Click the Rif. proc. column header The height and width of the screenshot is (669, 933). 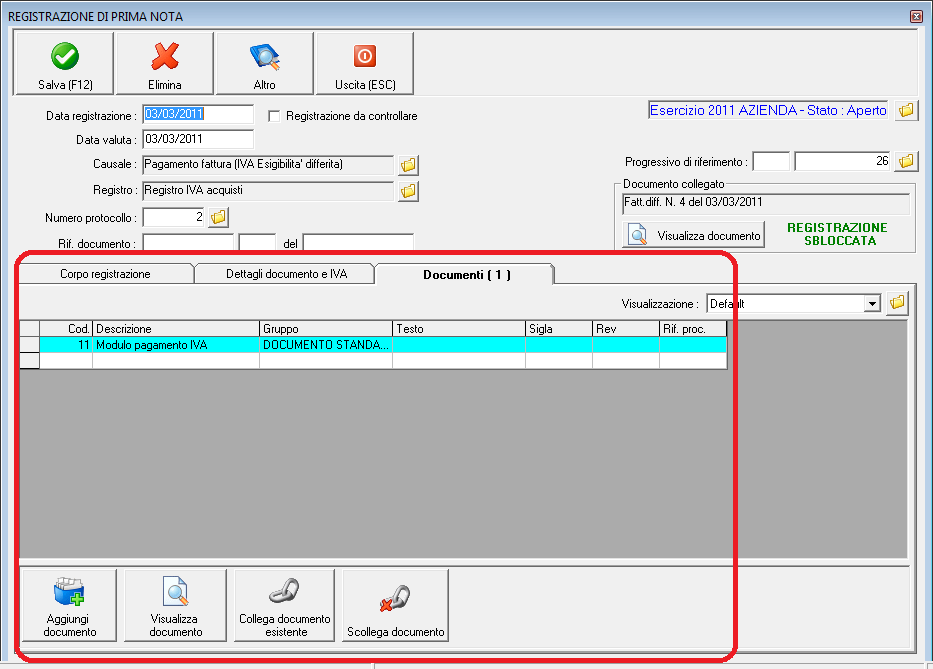pyautogui.click(x=693, y=329)
